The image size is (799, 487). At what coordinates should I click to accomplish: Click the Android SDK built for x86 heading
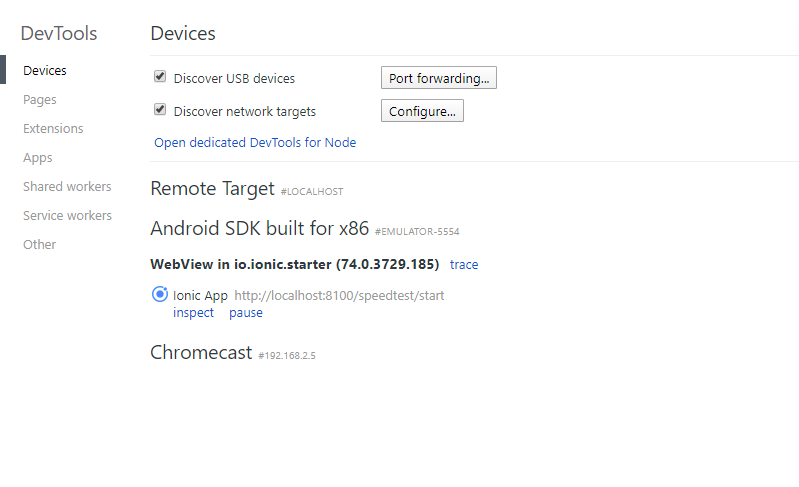[x=259, y=228]
